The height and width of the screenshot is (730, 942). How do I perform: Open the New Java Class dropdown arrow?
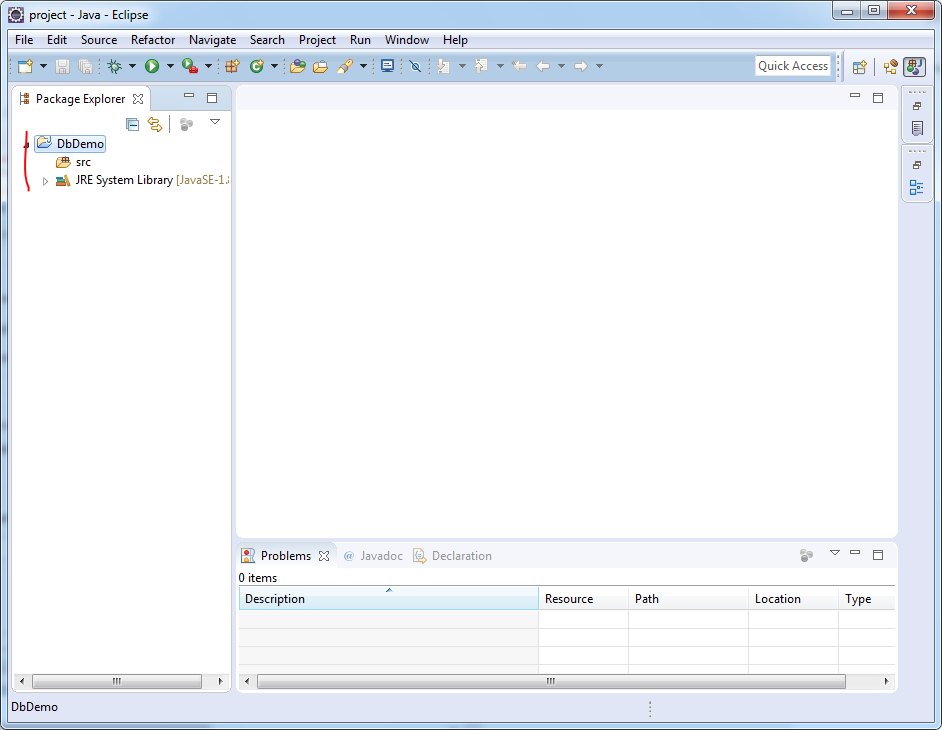point(274,66)
